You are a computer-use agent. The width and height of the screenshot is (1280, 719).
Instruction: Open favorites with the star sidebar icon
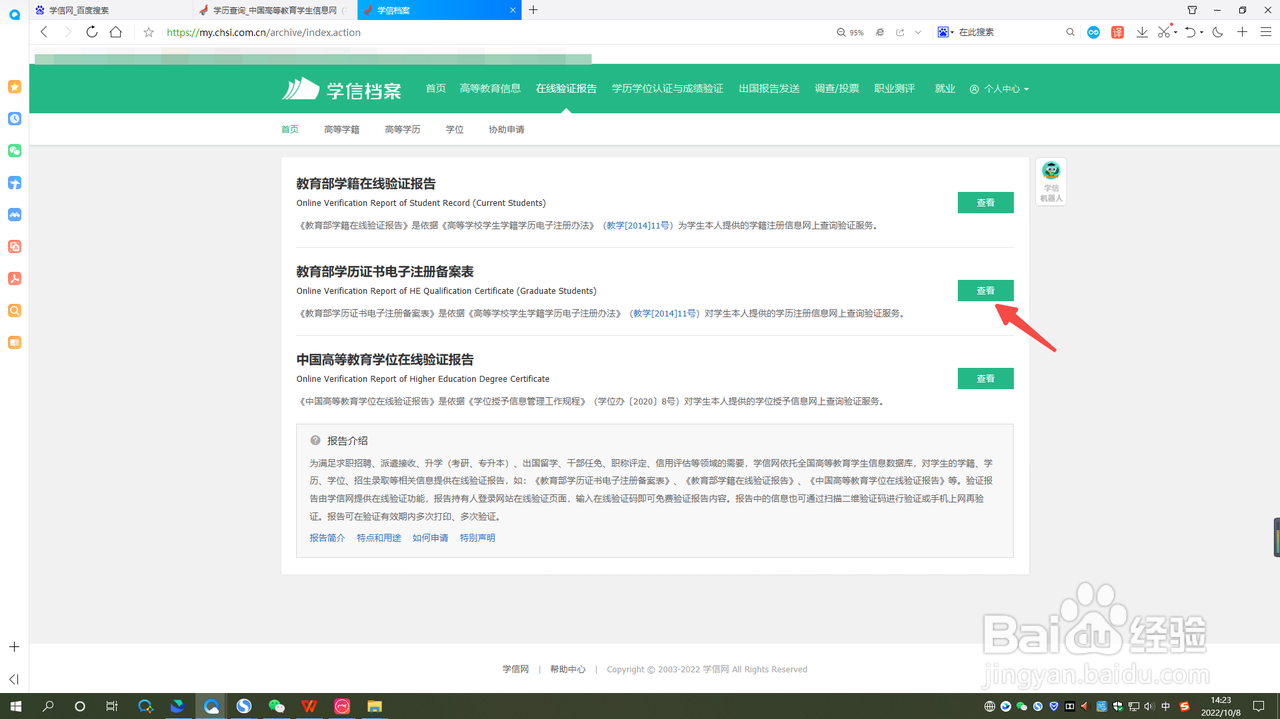14,87
